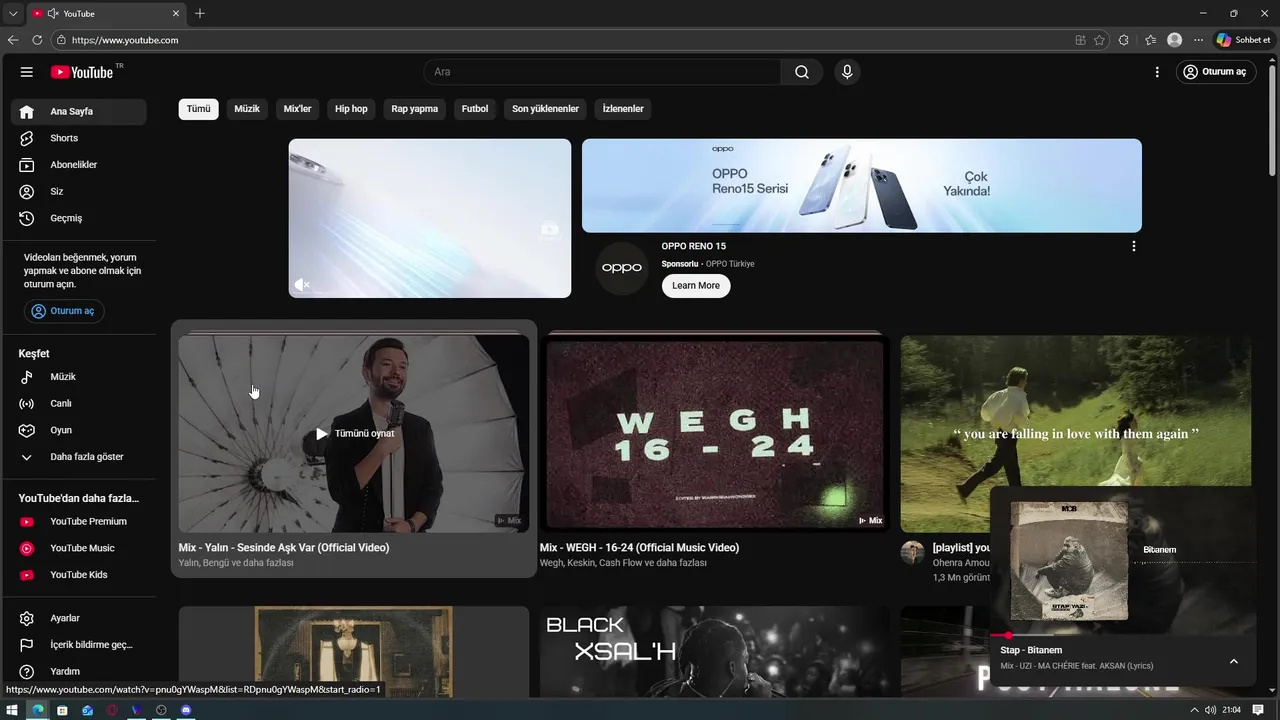Open Edge settings and more menu

(x=1198, y=40)
